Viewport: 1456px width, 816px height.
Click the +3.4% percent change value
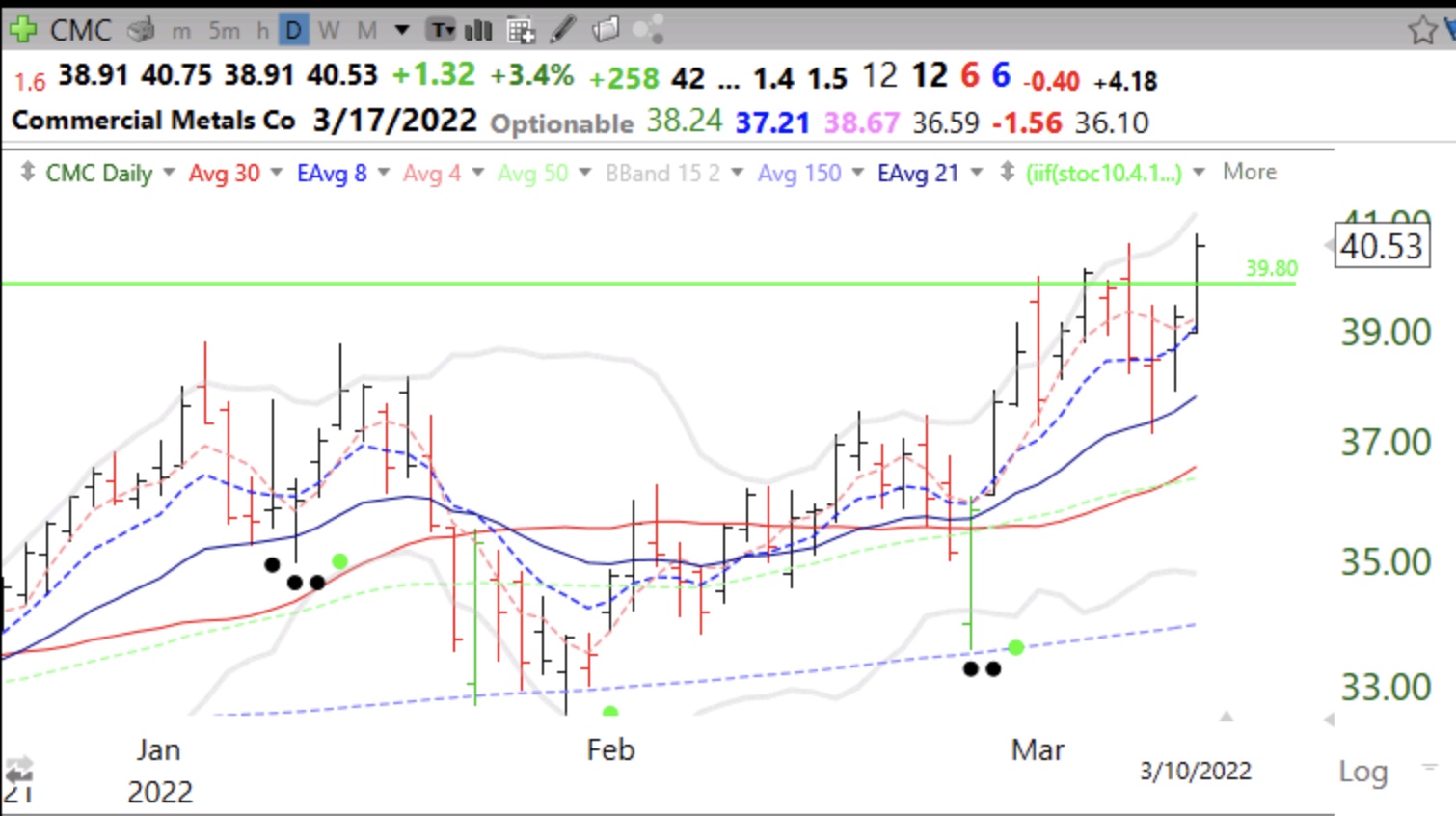pos(532,75)
